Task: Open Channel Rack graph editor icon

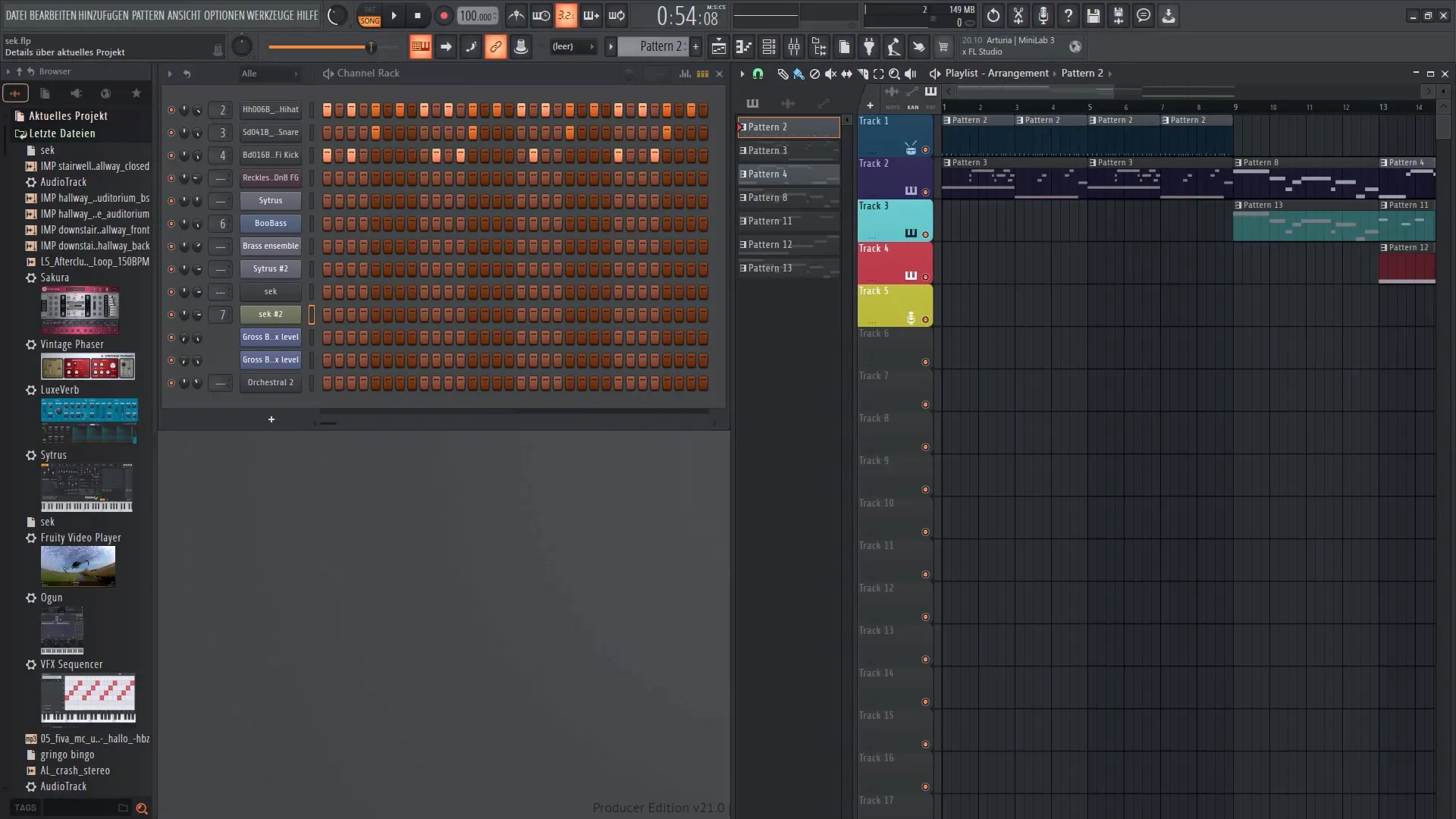Action: pyautogui.click(x=685, y=74)
